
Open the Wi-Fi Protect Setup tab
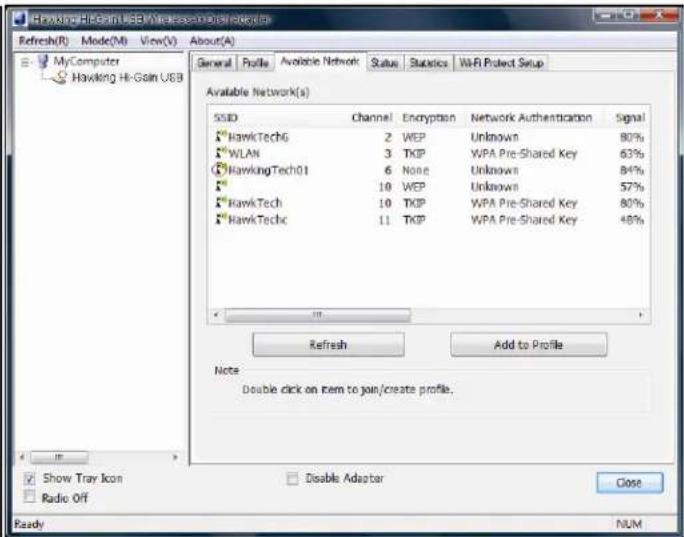pos(501,63)
